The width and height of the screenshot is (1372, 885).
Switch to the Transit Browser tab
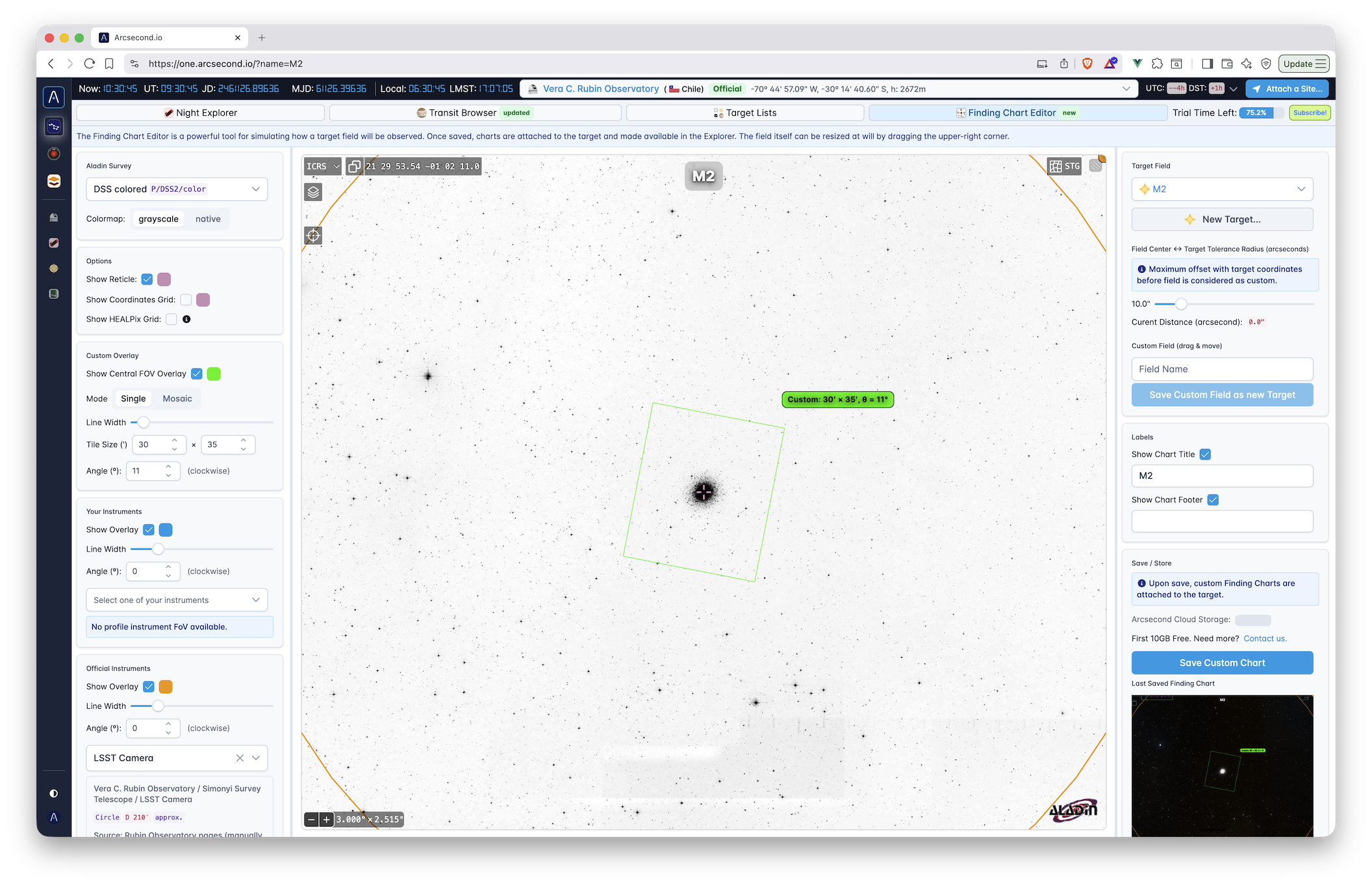coord(475,113)
